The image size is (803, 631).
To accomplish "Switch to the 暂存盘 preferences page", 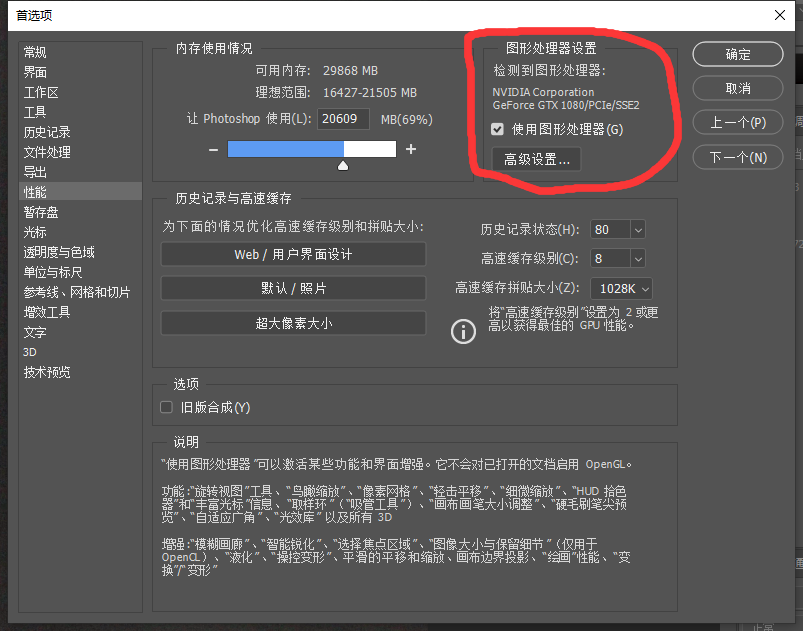I will coord(40,212).
